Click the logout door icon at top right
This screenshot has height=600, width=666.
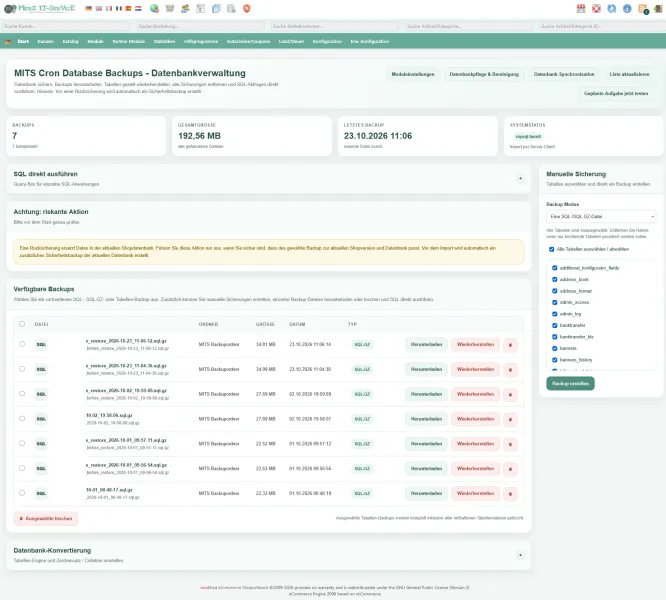pos(658,8)
